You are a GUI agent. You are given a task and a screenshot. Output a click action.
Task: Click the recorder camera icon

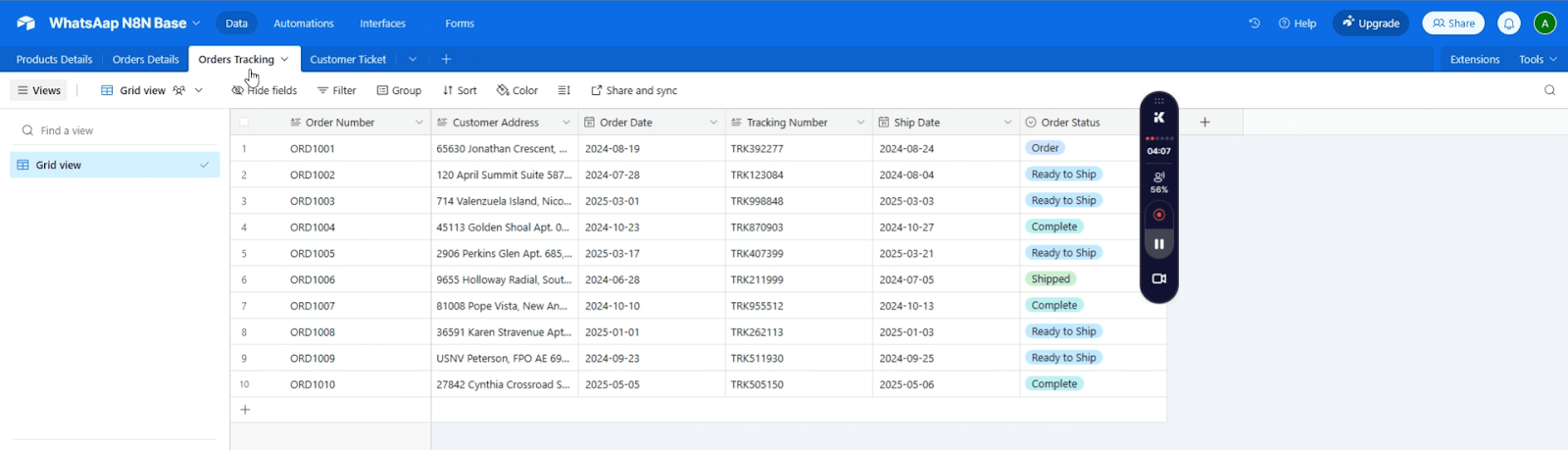[1158, 278]
